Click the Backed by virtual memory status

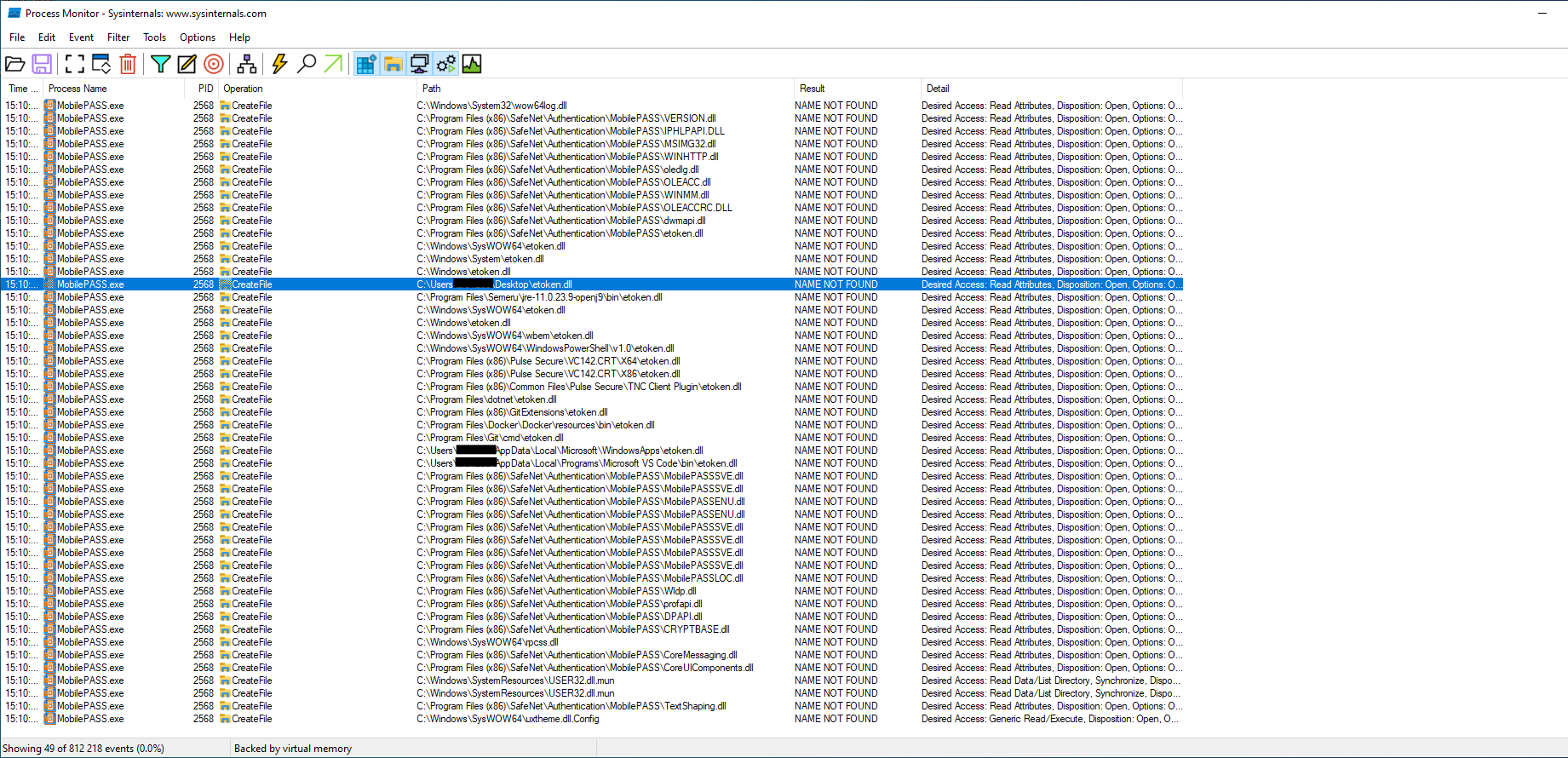[293, 749]
